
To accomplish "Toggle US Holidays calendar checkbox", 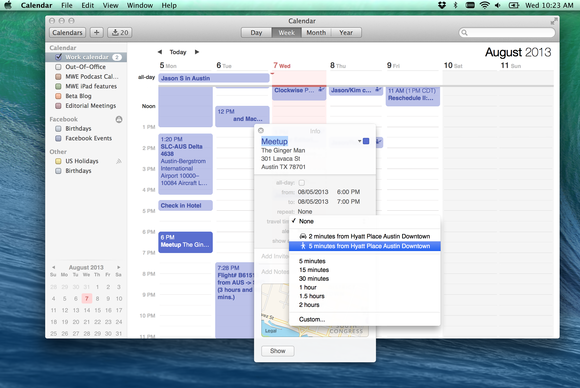I will pyautogui.click(x=58, y=161).
